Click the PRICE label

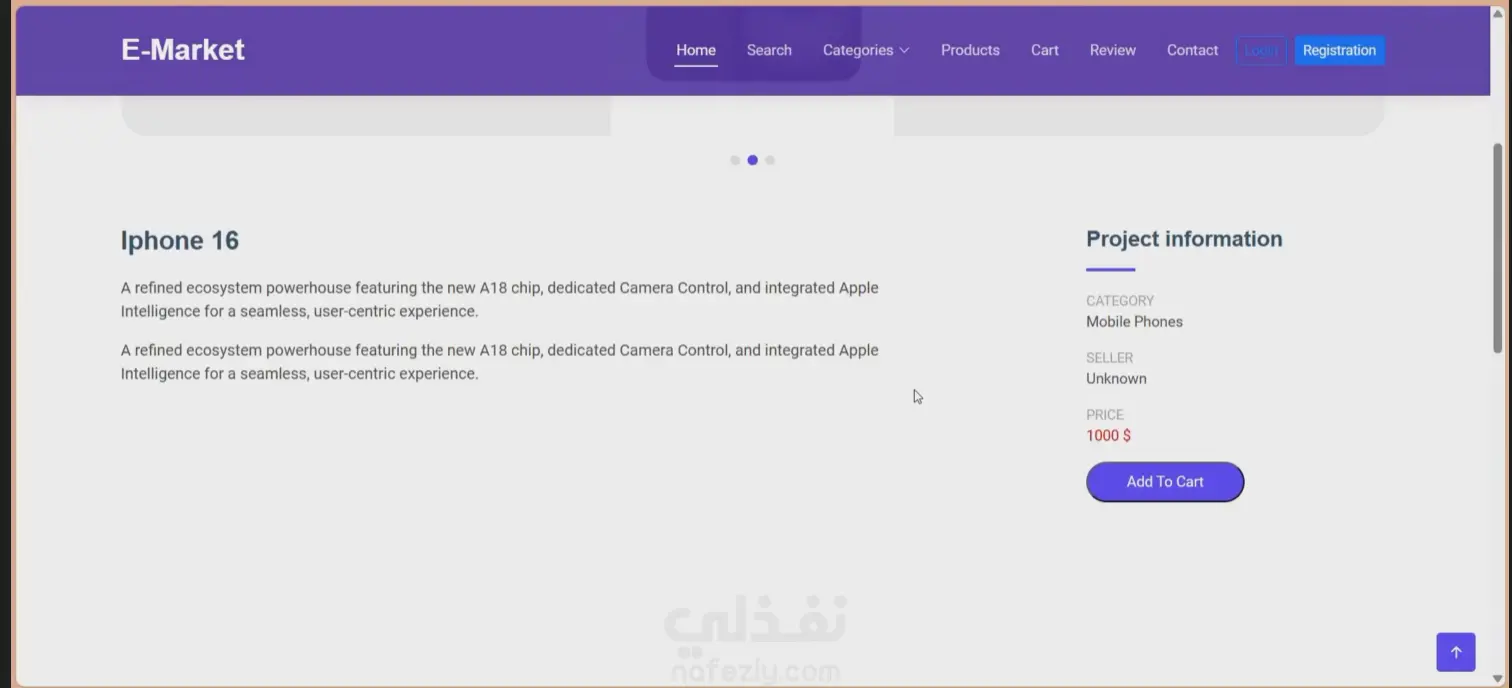point(1105,415)
